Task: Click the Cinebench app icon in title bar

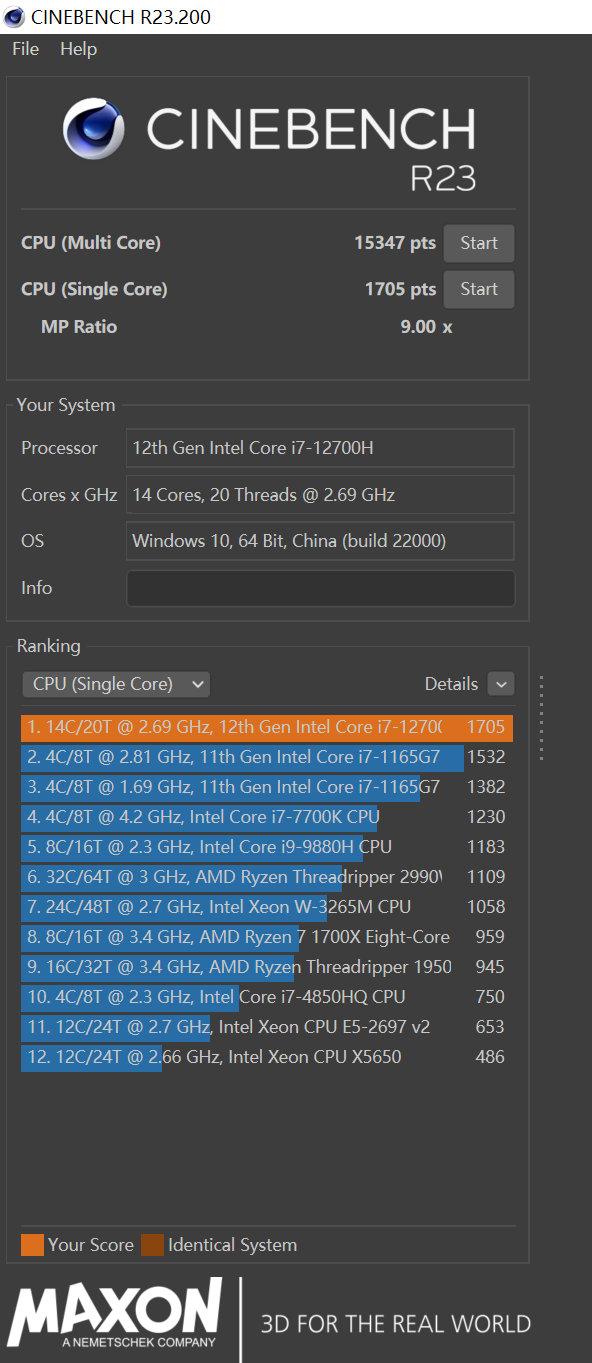Action: (x=15, y=17)
